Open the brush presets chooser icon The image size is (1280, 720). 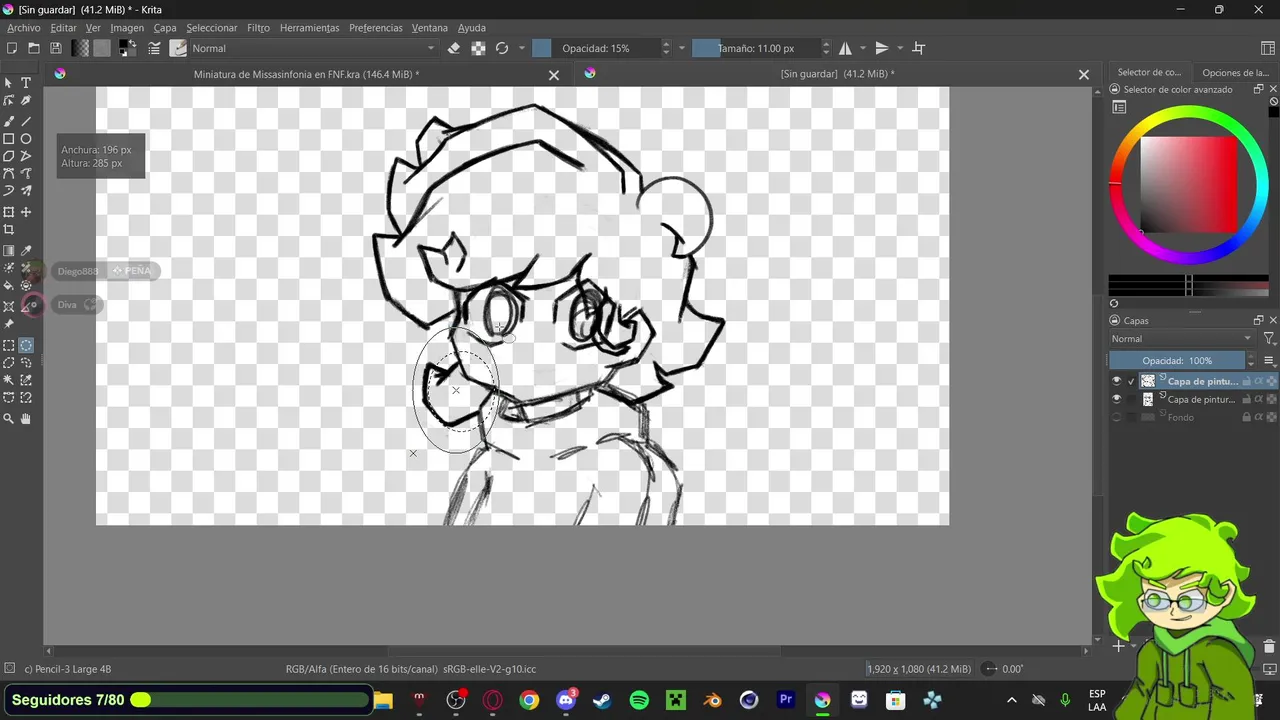tap(178, 48)
